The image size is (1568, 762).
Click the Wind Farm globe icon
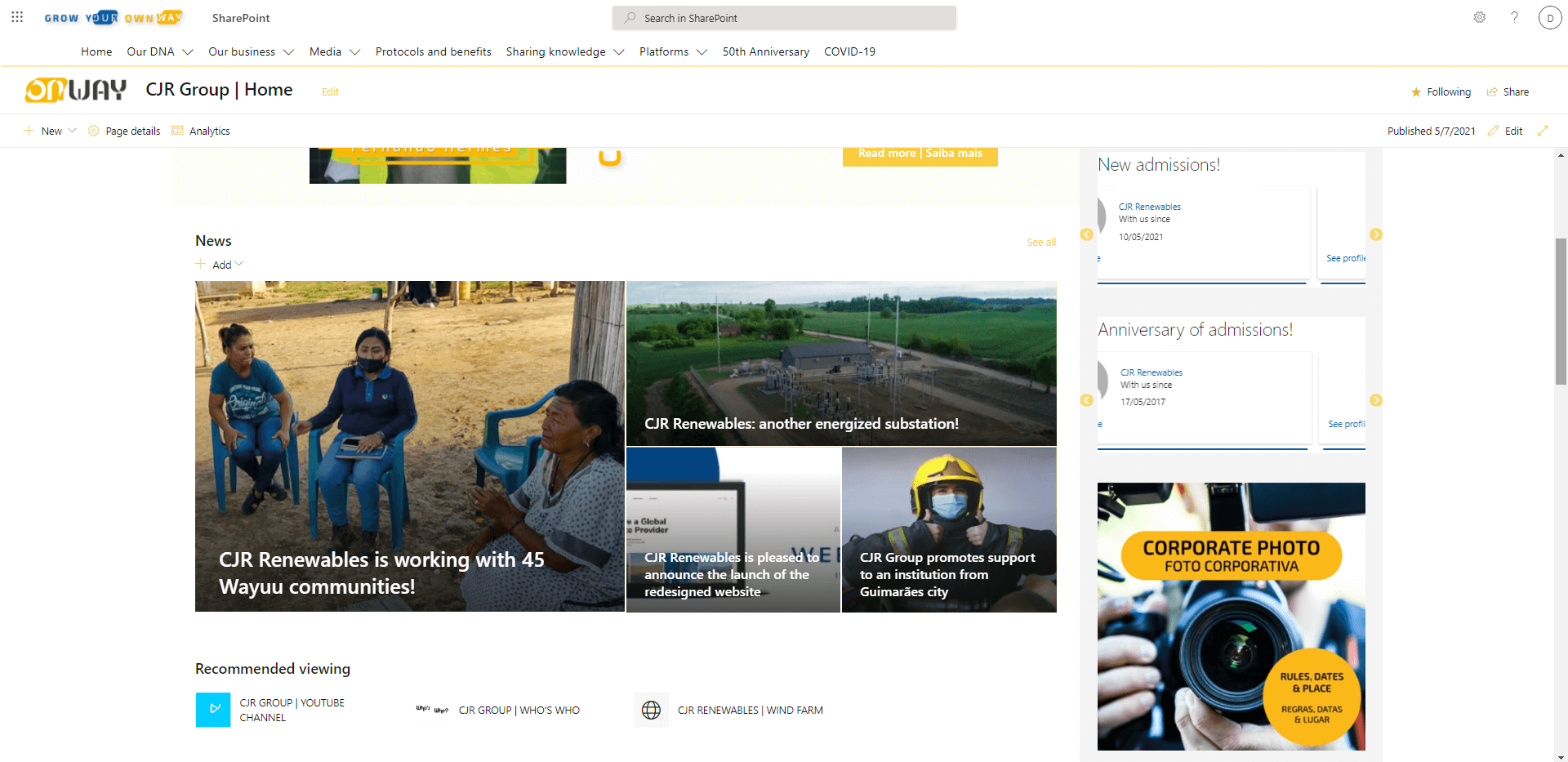pos(651,710)
